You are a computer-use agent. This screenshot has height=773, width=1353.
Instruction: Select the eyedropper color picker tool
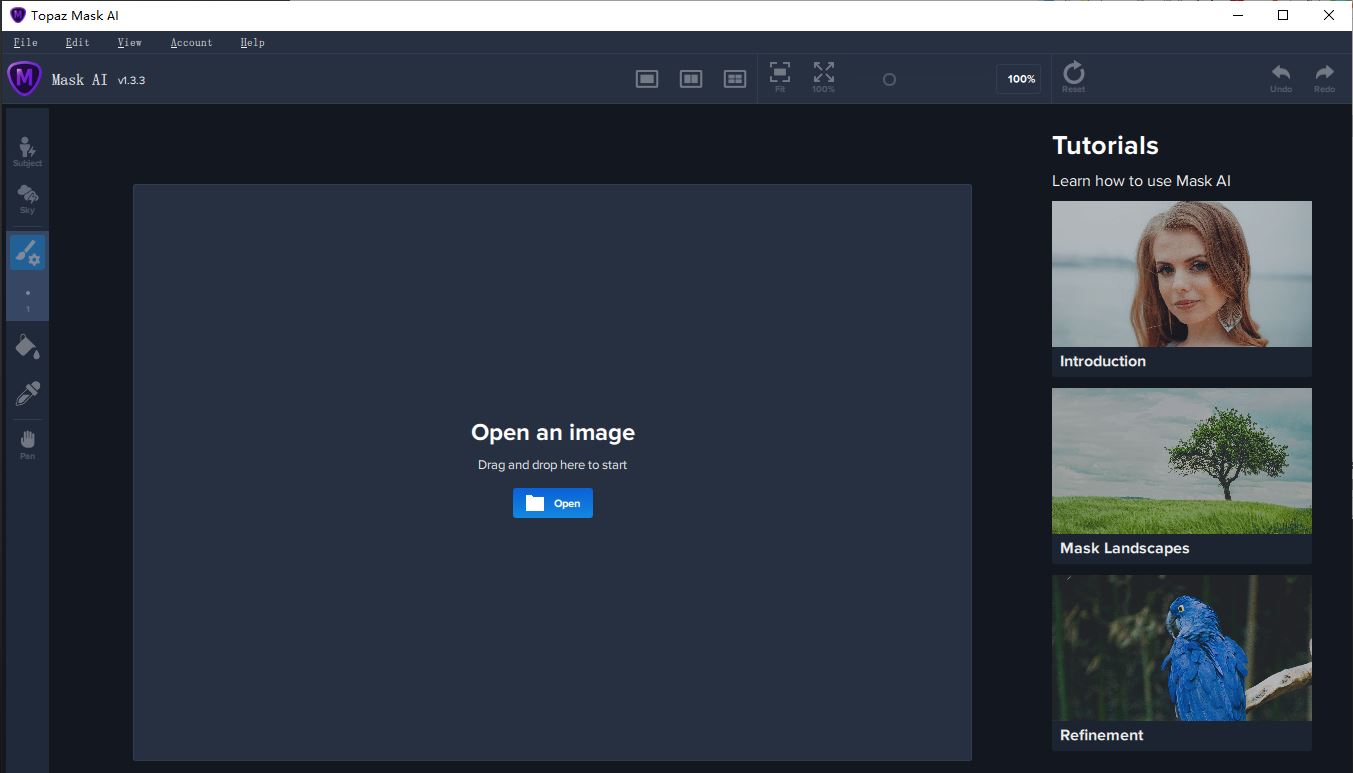(x=27, y=393)
